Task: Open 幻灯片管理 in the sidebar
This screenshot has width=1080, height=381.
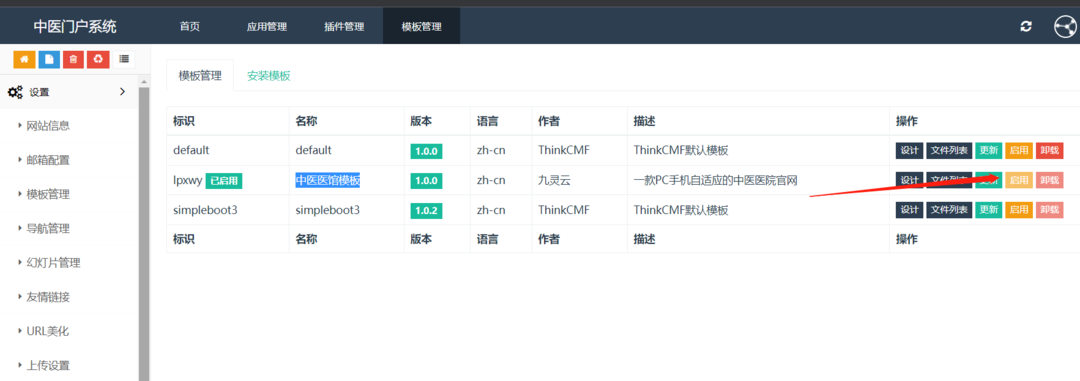Action: point(54,262)
